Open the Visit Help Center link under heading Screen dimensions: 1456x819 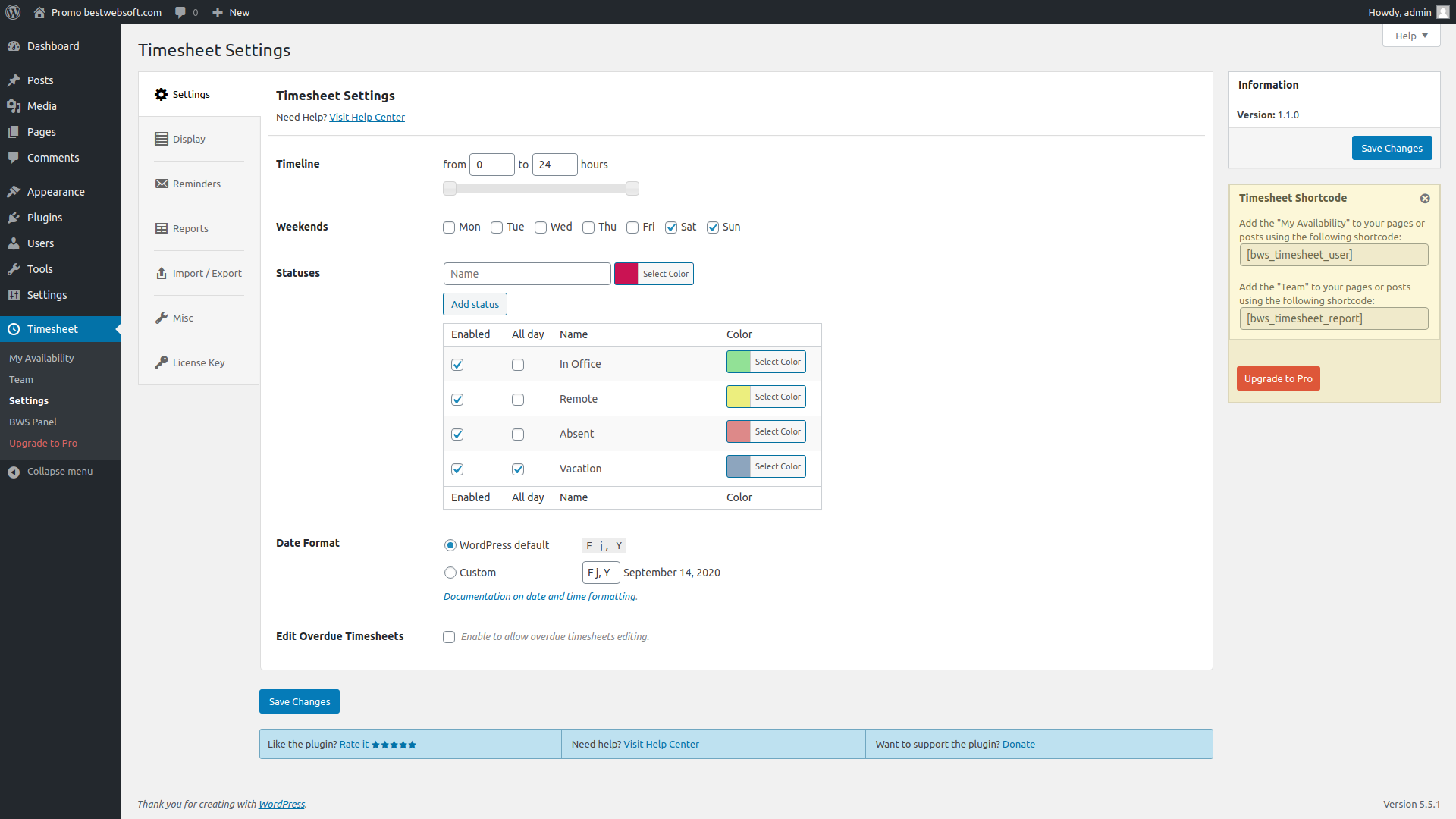tap(367, 117)
